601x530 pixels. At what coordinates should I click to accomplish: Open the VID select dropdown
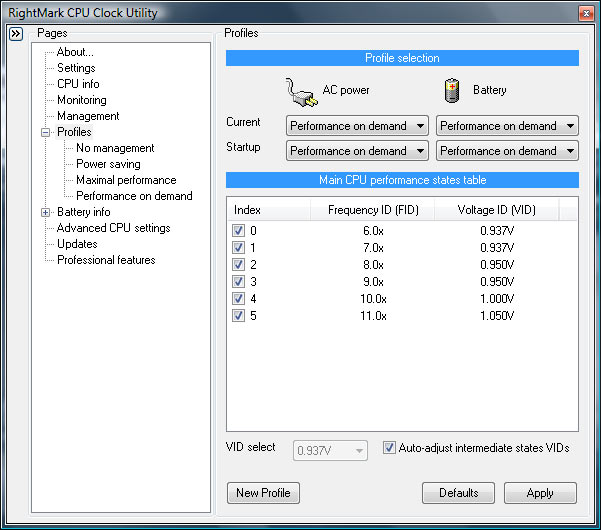click(330, 451)
